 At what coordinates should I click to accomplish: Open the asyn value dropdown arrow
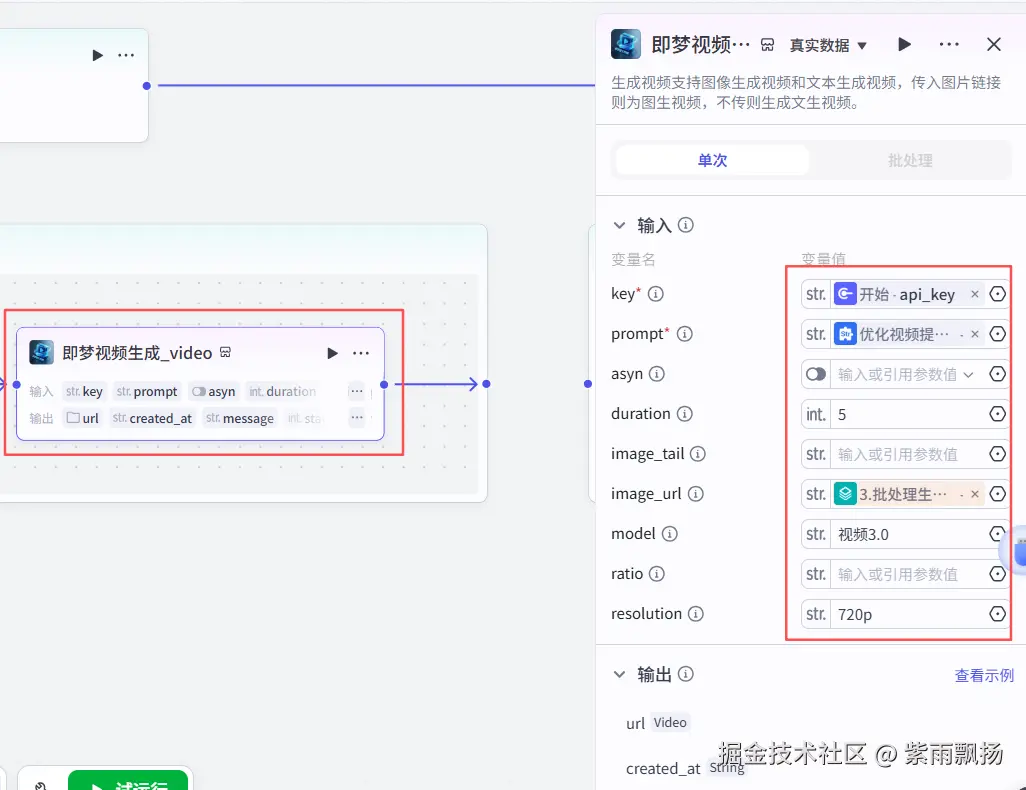point(968,374)
